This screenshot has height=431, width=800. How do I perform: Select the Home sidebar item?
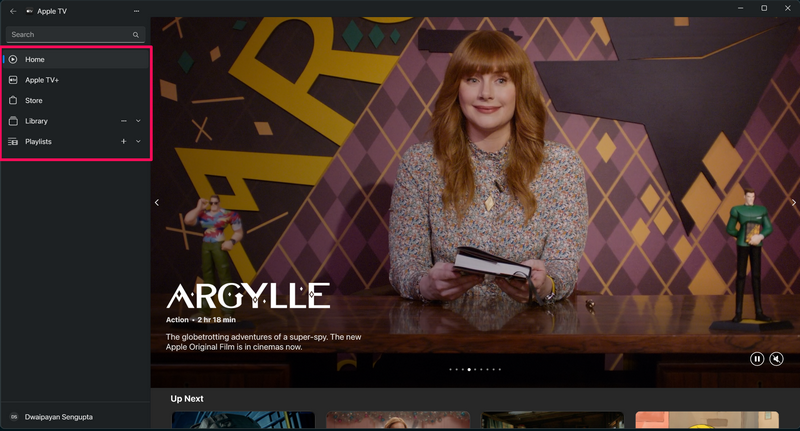76,60
